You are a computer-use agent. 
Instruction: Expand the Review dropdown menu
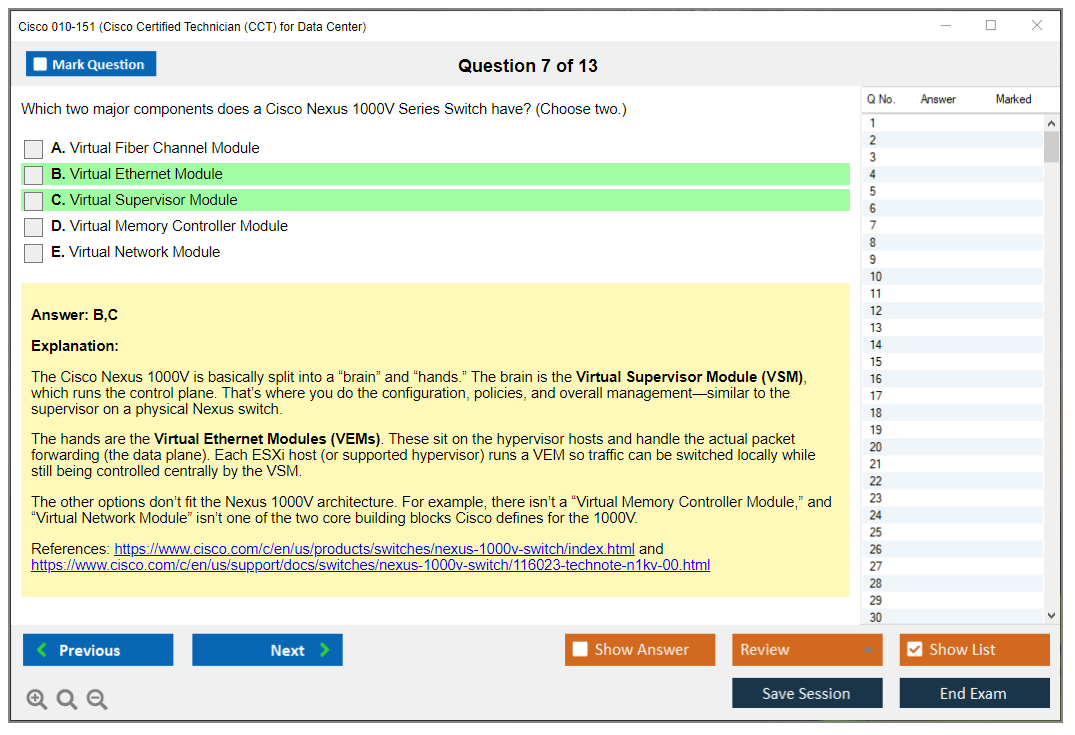point(867,650)
